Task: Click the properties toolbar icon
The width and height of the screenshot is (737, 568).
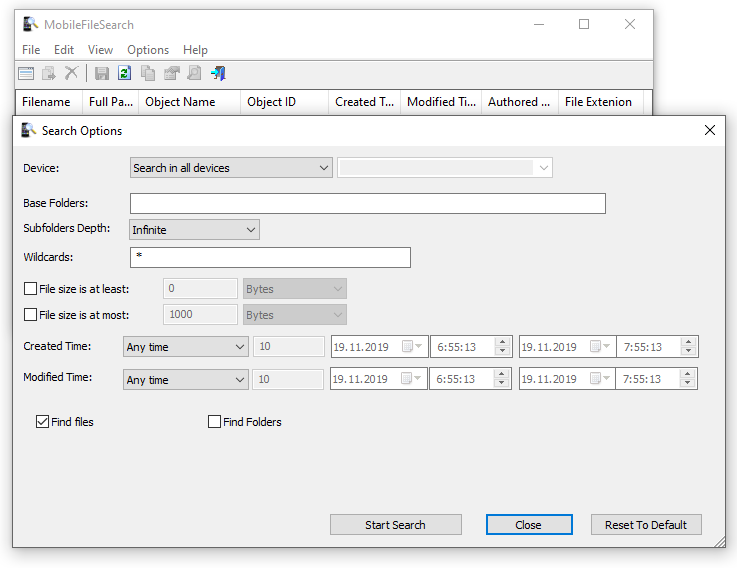Action: coord(171,73)
